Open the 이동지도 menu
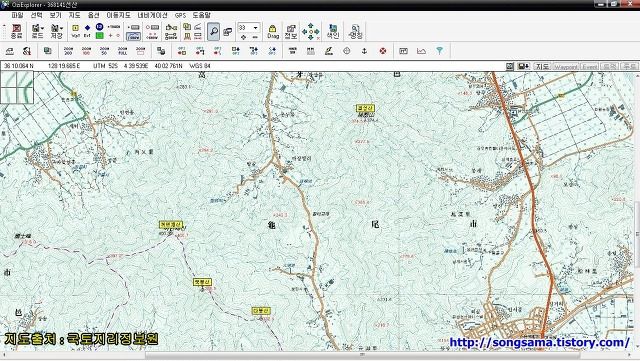Image resolution: width=640 pixels, height=361 pixels. (x=118, y=15)
